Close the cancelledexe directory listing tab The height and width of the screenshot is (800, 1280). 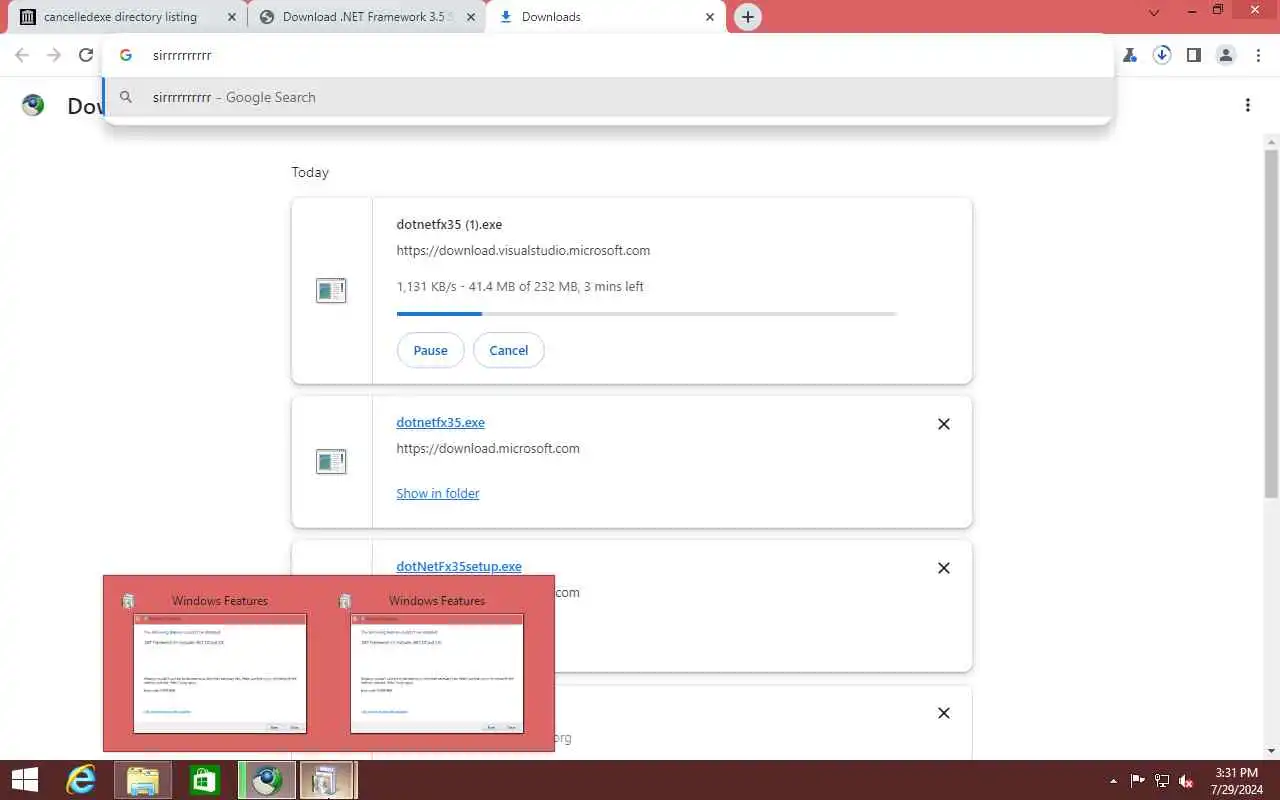point(232,17)
